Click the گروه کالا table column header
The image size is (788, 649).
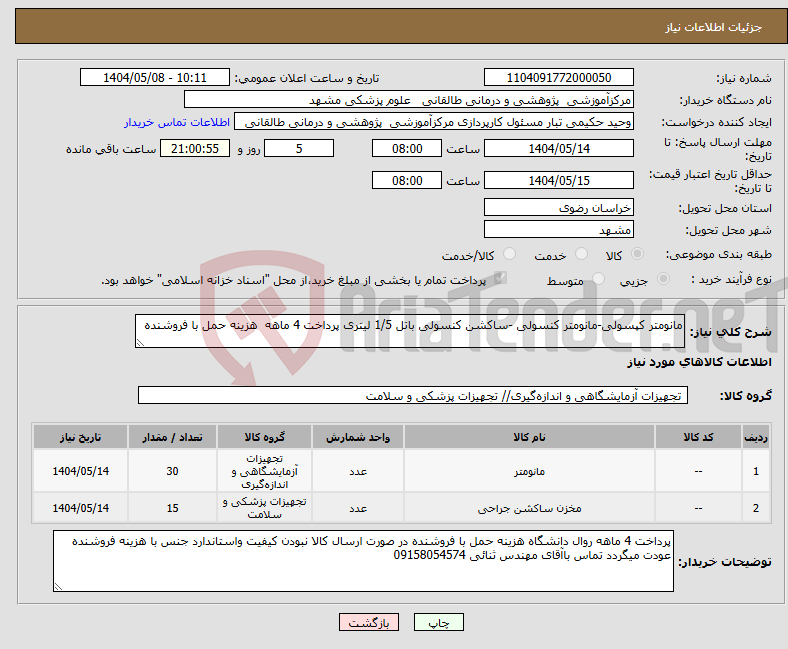click(x=264, y=437)
